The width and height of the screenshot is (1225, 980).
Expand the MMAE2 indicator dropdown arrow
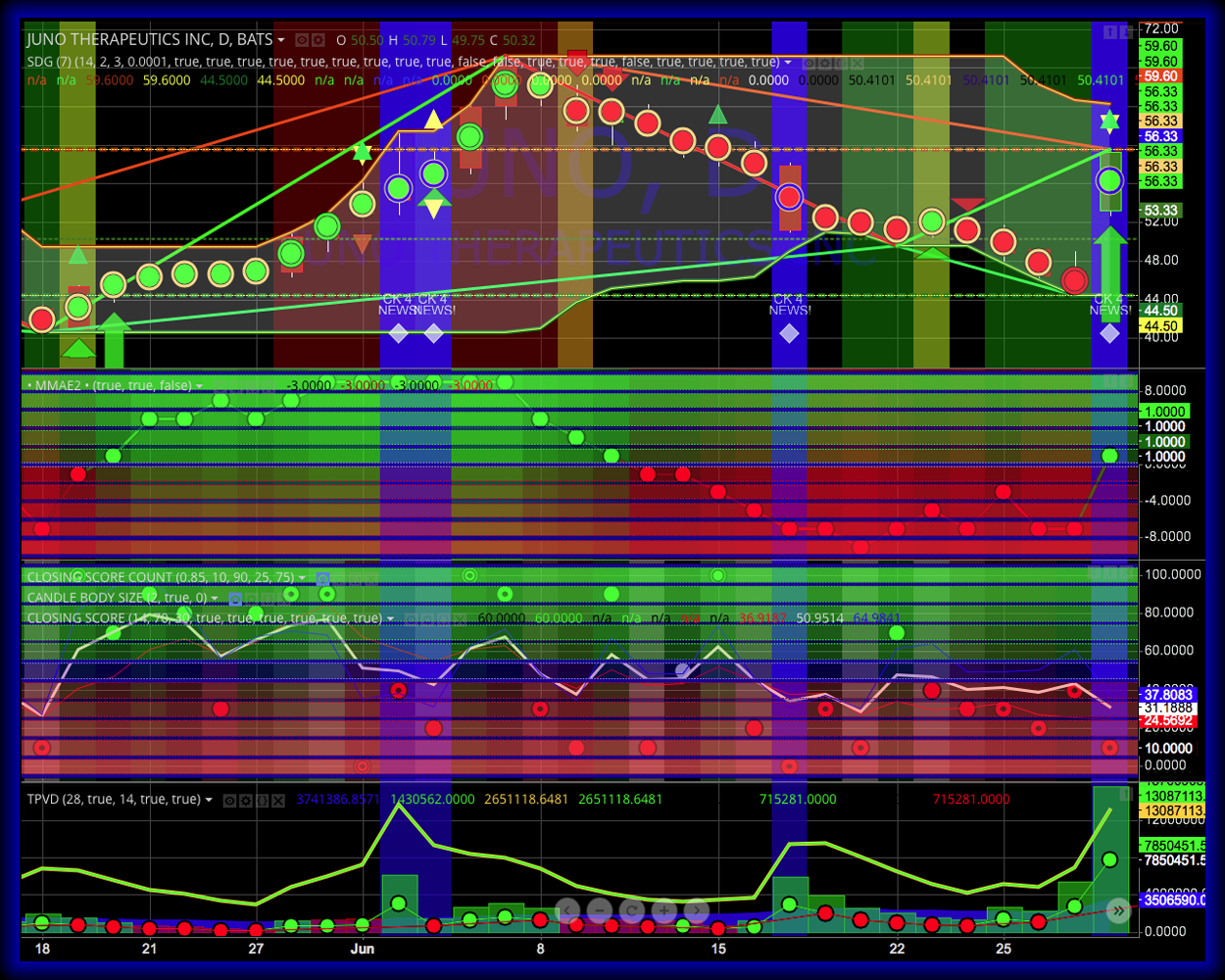click(x=199, y=386)
